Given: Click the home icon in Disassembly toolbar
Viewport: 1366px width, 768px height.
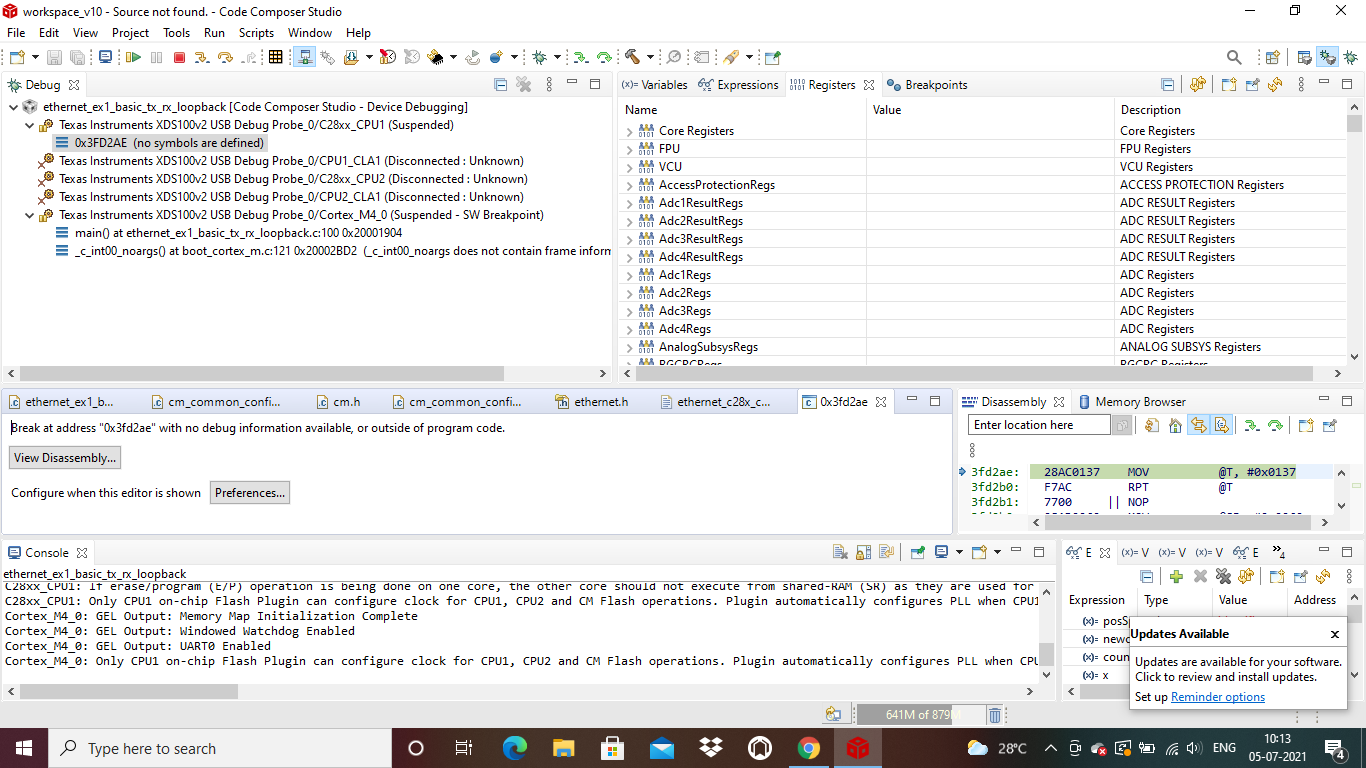Looking at the screenshot, I should 1175,426.
